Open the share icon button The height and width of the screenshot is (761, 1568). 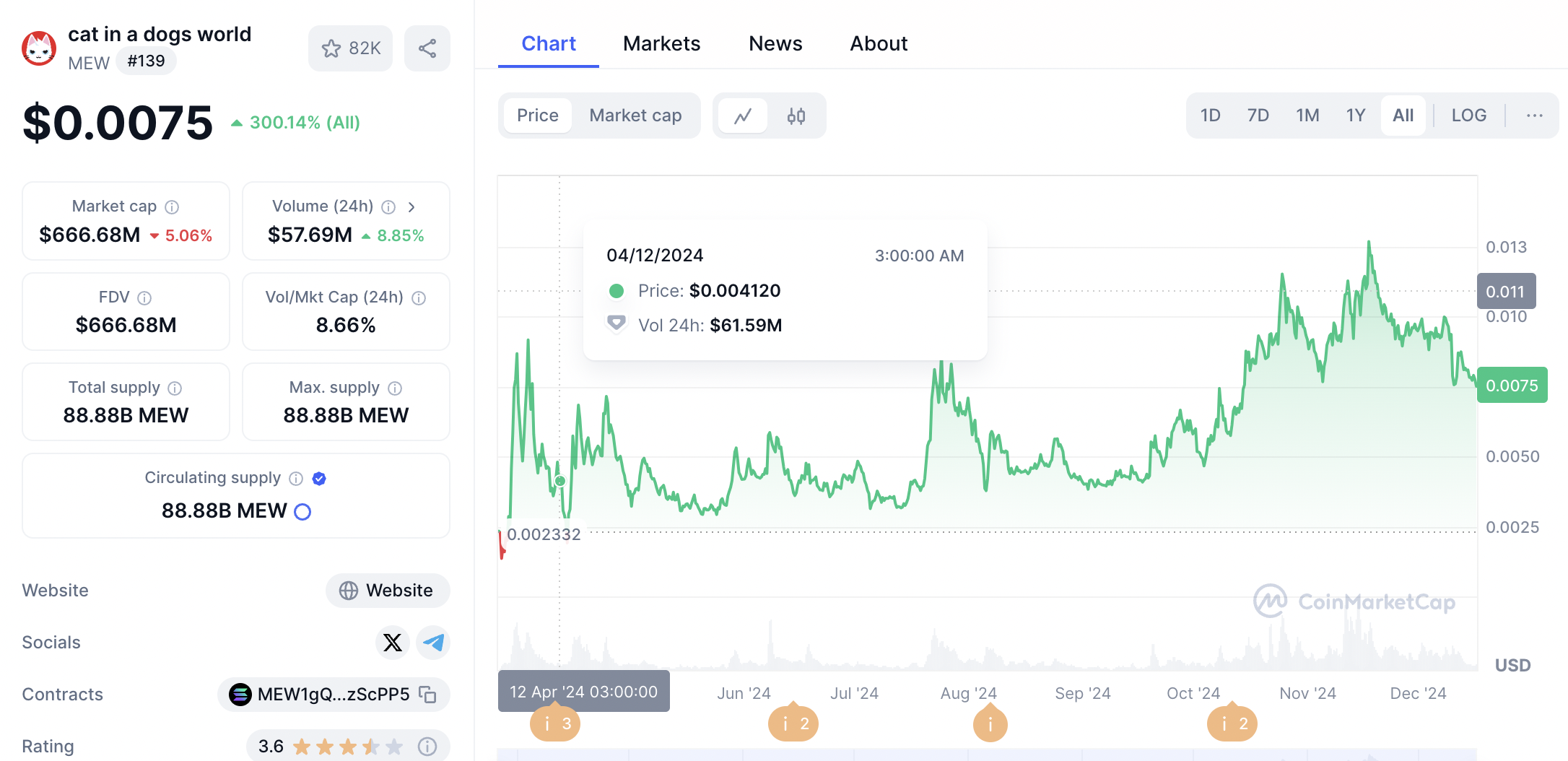[427, 48]
